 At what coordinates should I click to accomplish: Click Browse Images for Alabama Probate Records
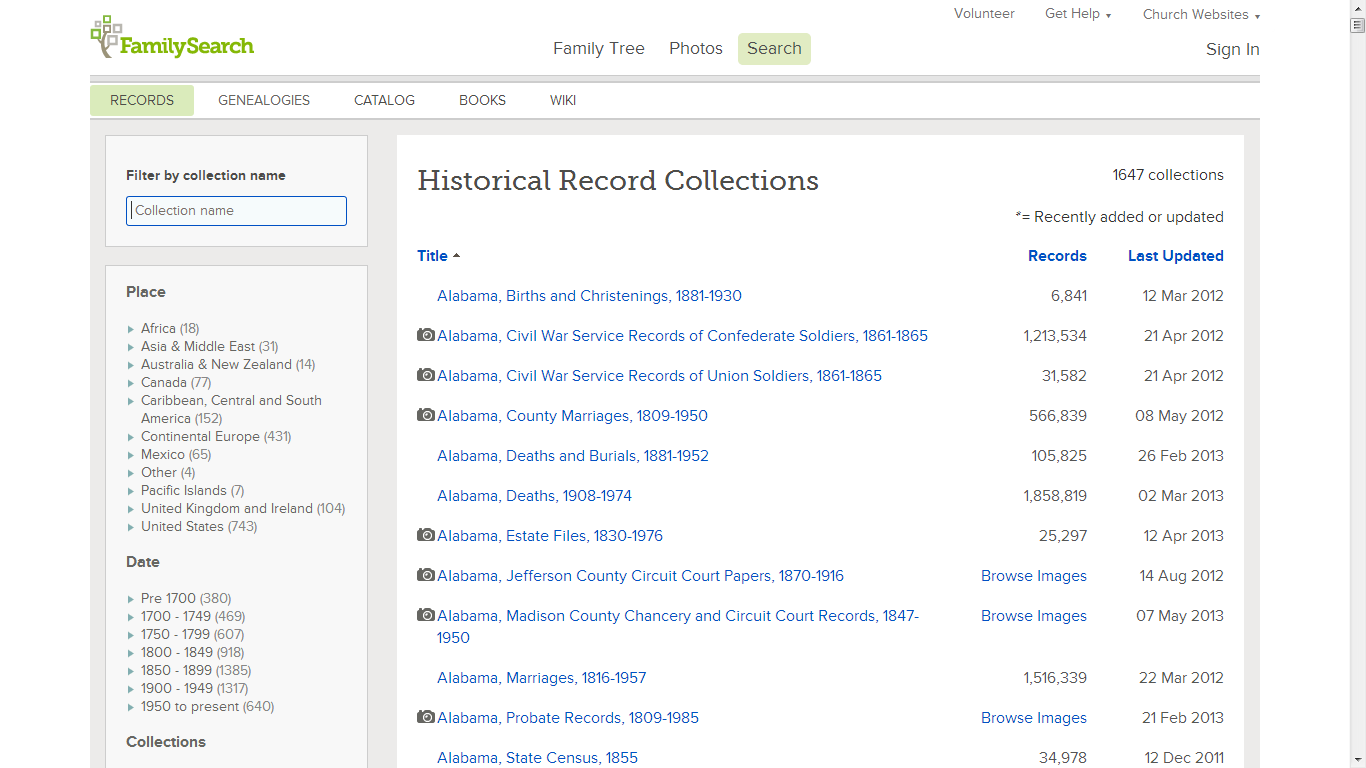pyautogui.click(x=1033, y=717)
